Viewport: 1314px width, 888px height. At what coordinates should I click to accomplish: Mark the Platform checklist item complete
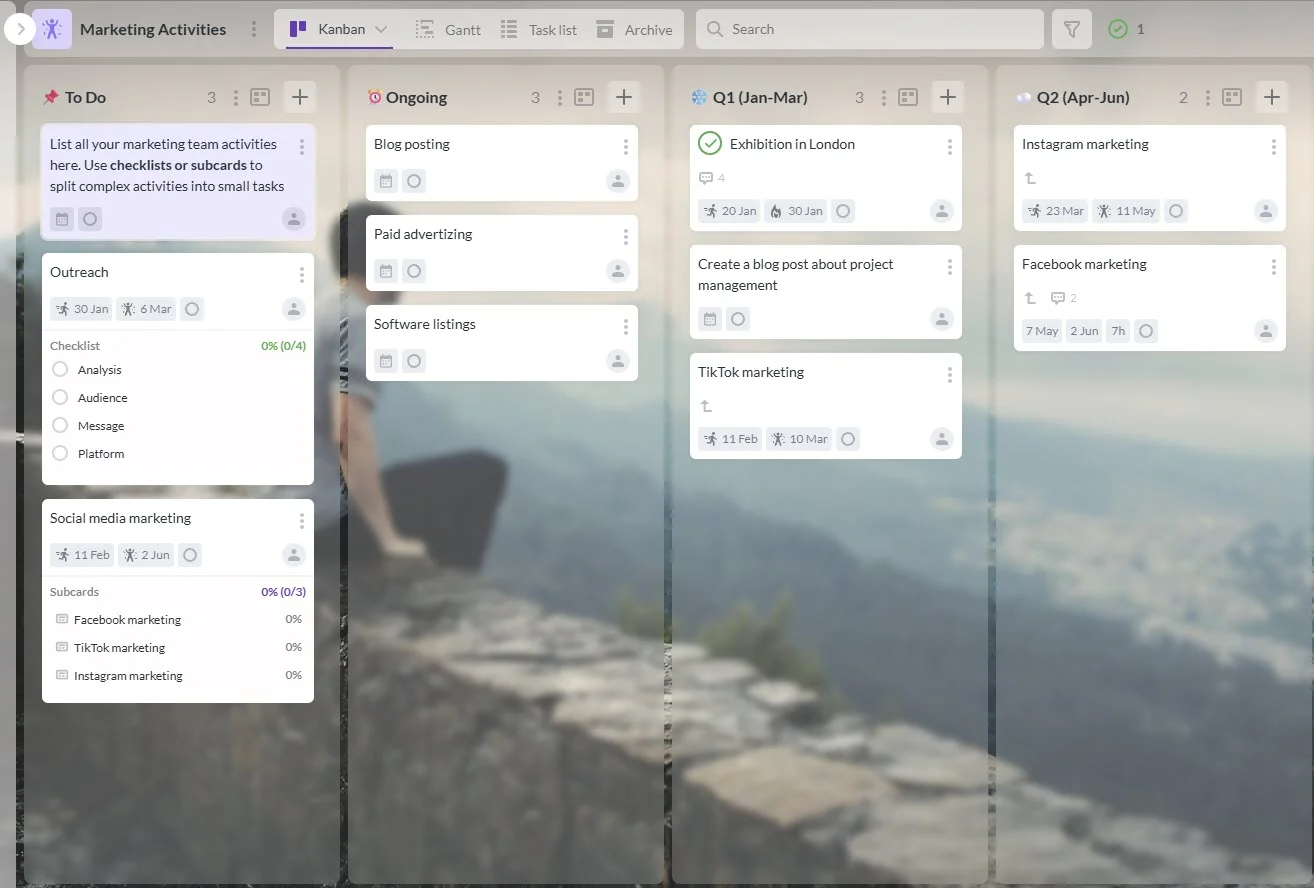[x=59, y=453]
